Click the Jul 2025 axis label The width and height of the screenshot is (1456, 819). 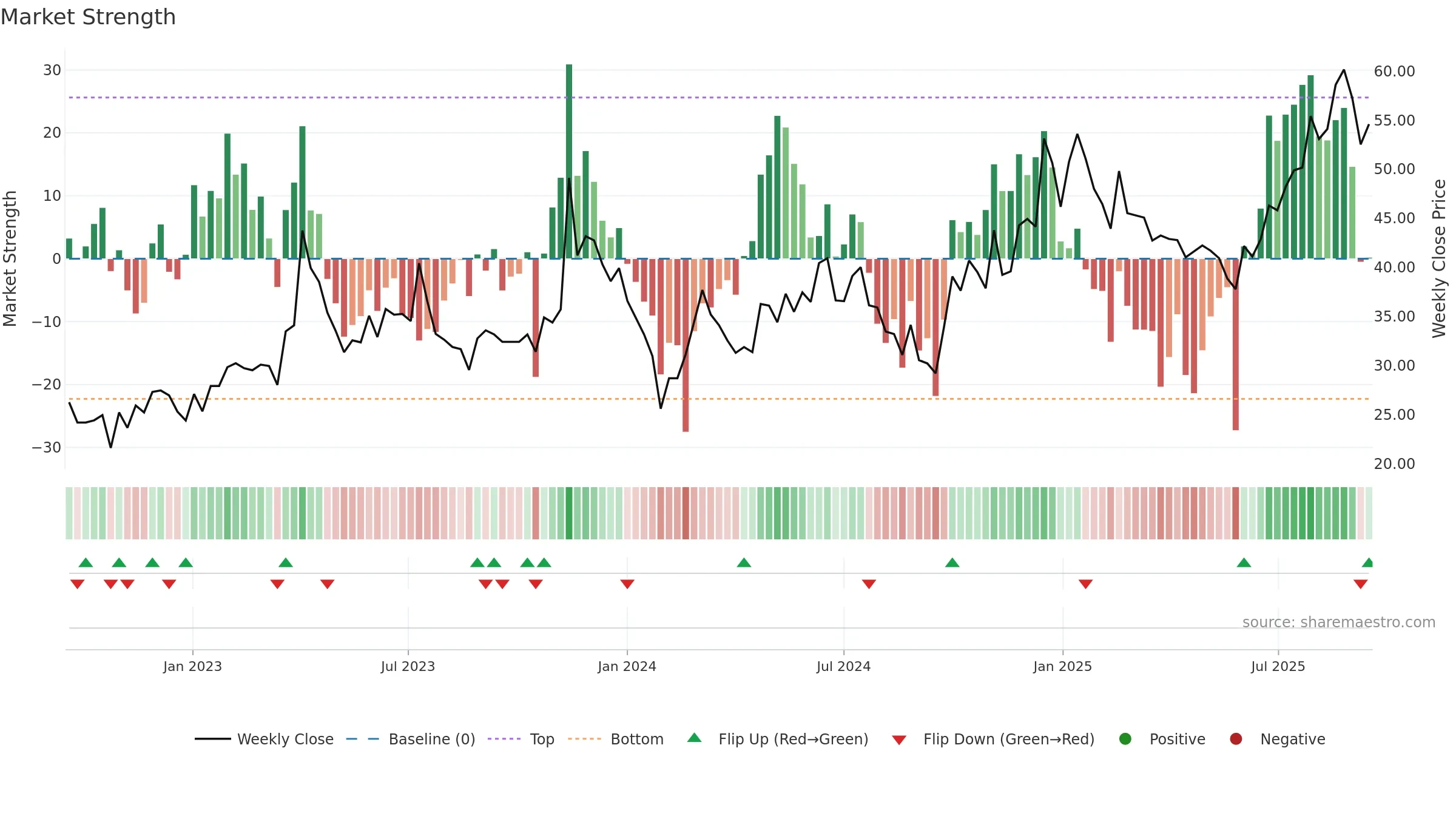pos(1278,667)
